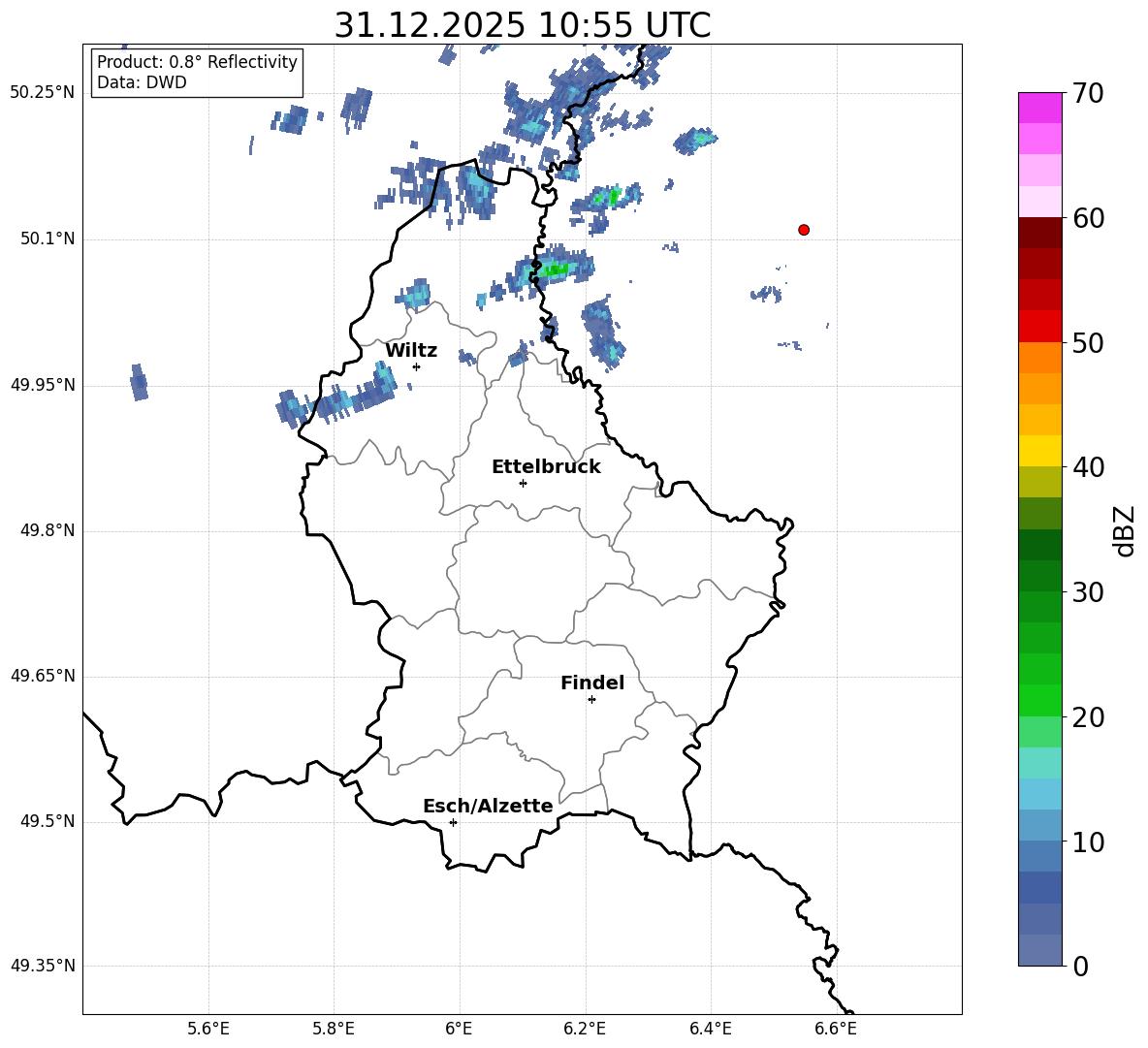Click the 49.65°N latitude label
The width and height of the screenshot is (1148, 1048).
43,677
